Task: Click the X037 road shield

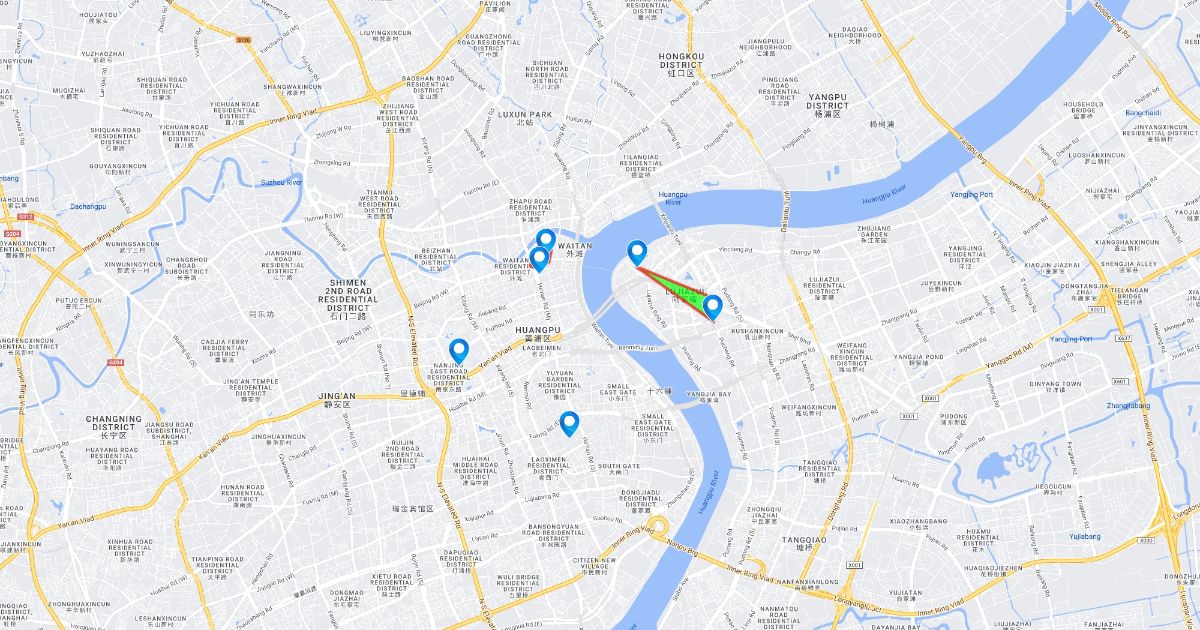Action: [1123, 339]
